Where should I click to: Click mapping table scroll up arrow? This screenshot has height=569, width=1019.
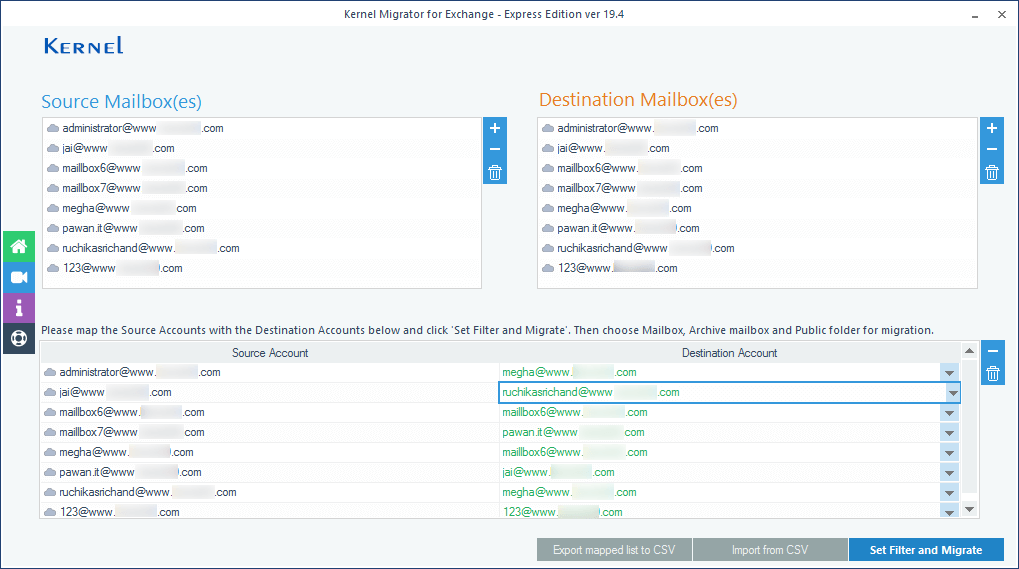pos(970,351)
